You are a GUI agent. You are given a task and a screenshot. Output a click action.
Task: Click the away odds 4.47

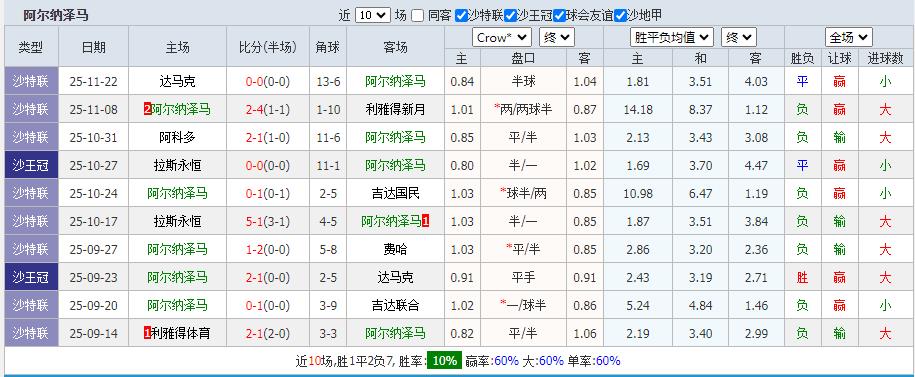pyautogui.click(x=756, y=166)
